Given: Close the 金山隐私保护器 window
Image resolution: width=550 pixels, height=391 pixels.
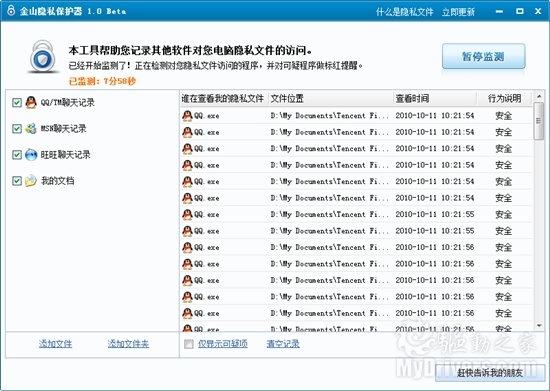Looking at the screenshot, I should click(x=538, y=11).
